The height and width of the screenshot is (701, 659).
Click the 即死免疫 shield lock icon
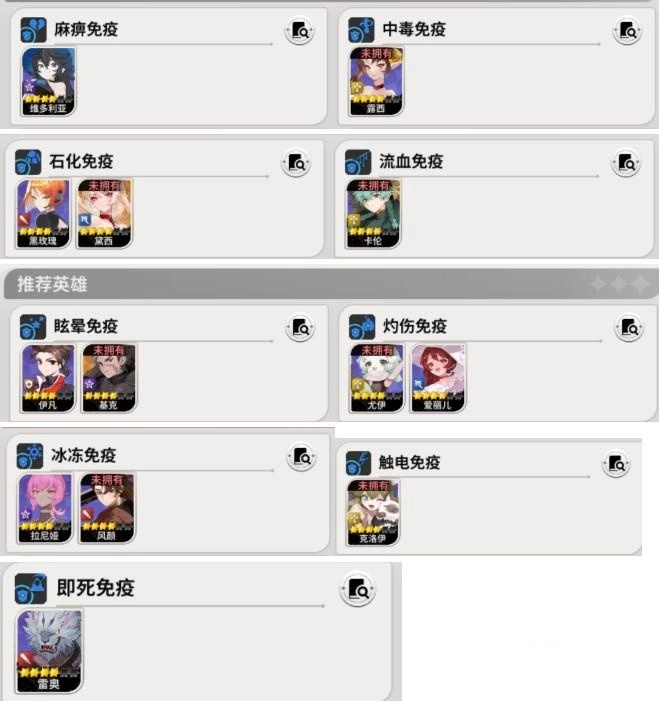pos(31,589)
